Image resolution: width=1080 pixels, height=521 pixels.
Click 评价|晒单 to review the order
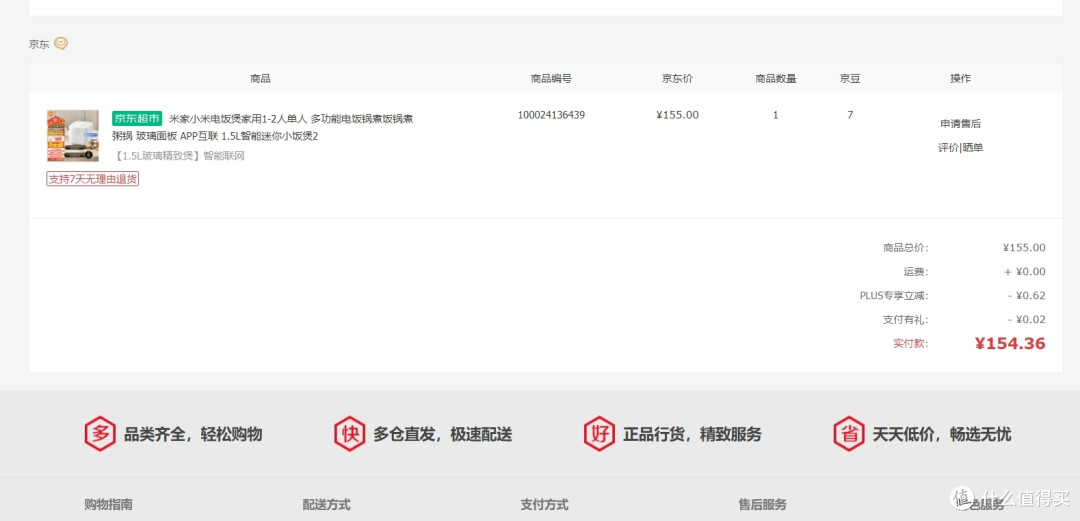pos(960,147)
